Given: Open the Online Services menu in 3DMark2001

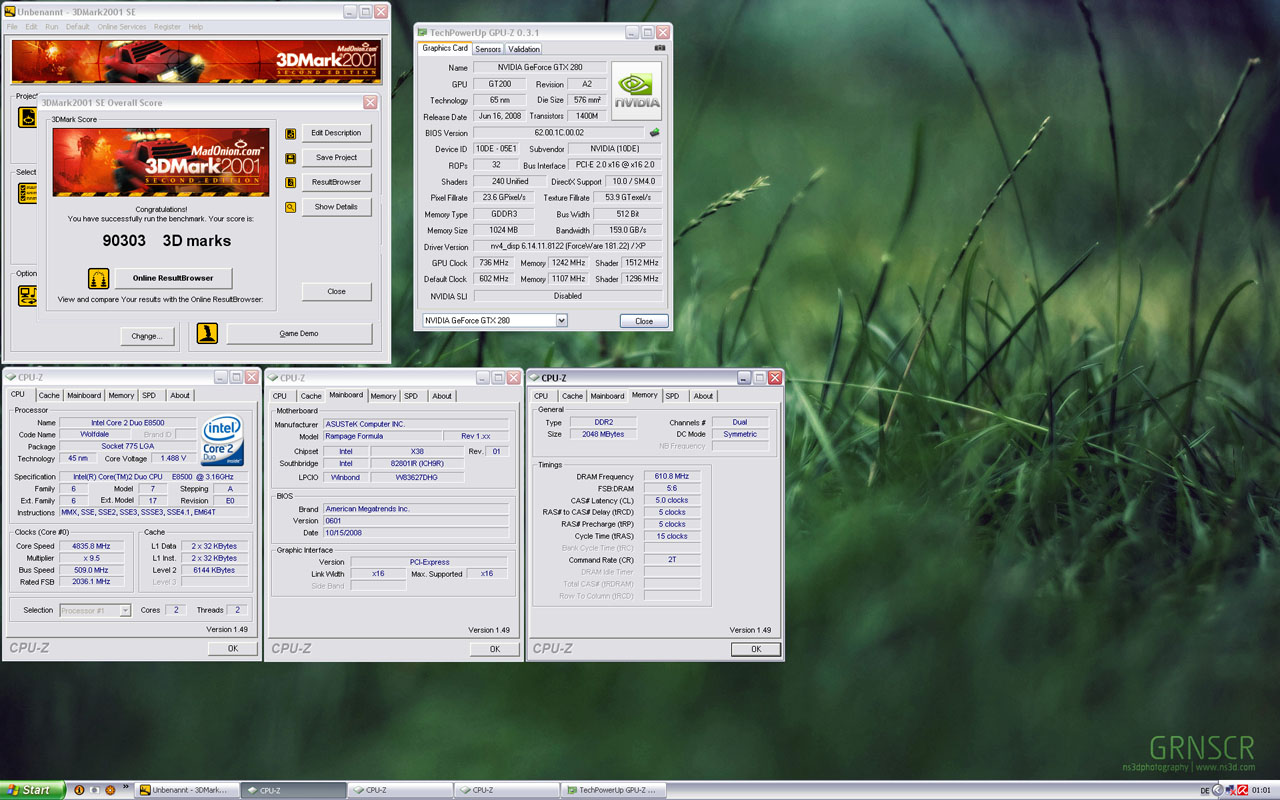Looking at the screenshot, I should [120, 27].
